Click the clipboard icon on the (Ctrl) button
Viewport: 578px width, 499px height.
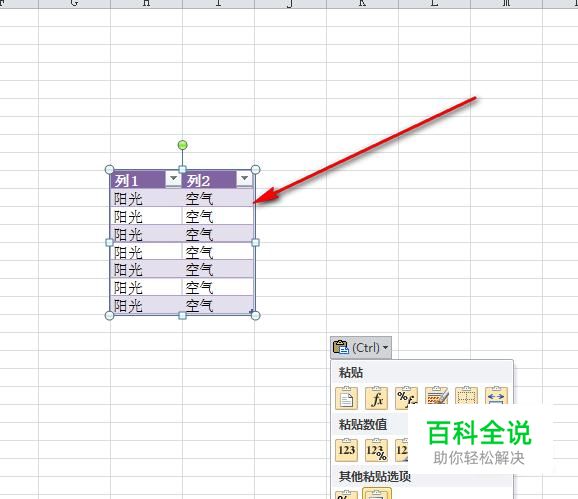(341, 347)
